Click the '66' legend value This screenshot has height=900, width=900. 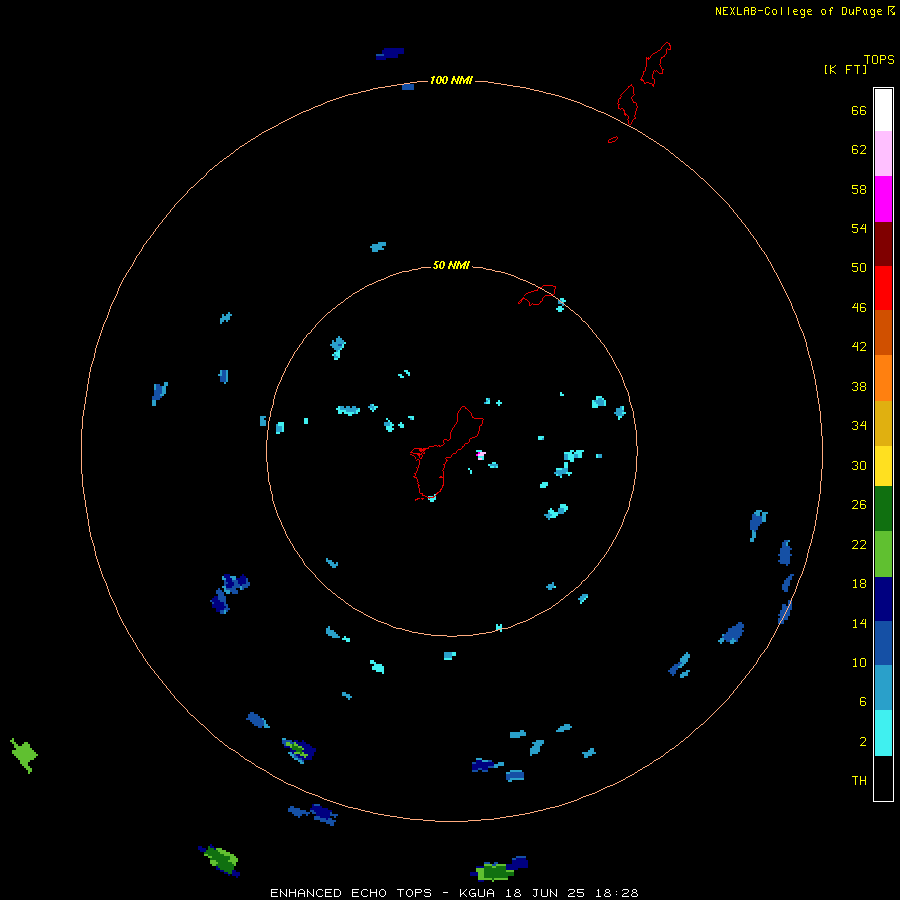[859, 111]
